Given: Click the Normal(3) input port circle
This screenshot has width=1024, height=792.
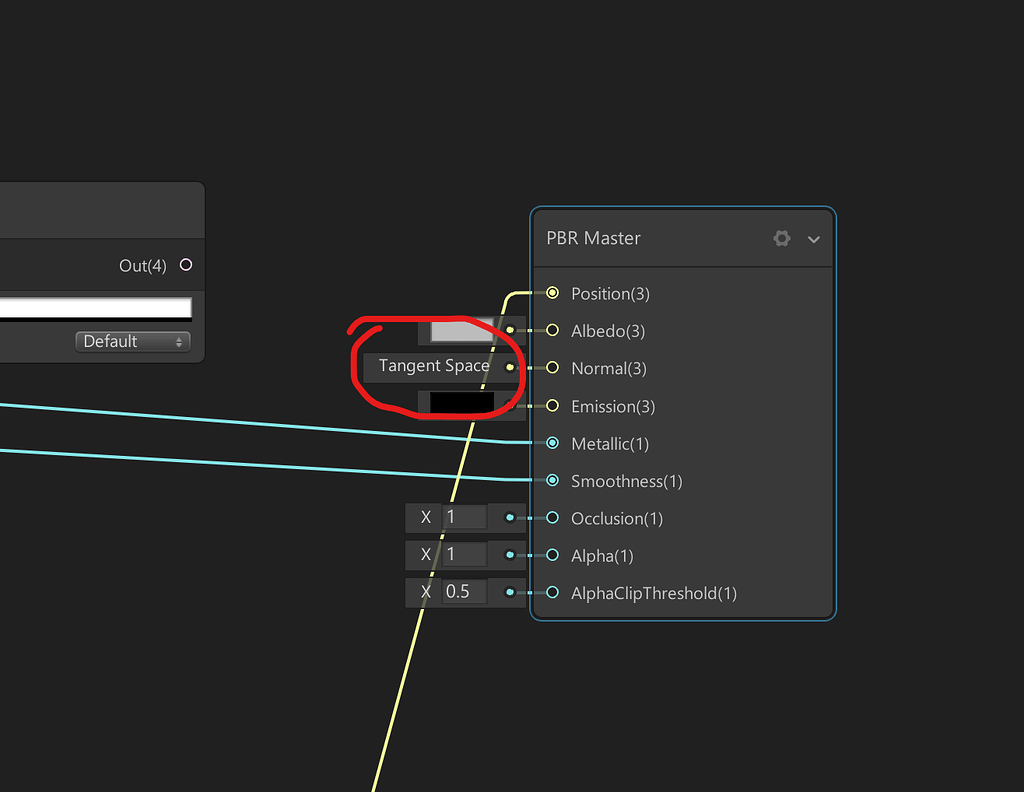Looking at the screenshot, I should tap(552, 368).
